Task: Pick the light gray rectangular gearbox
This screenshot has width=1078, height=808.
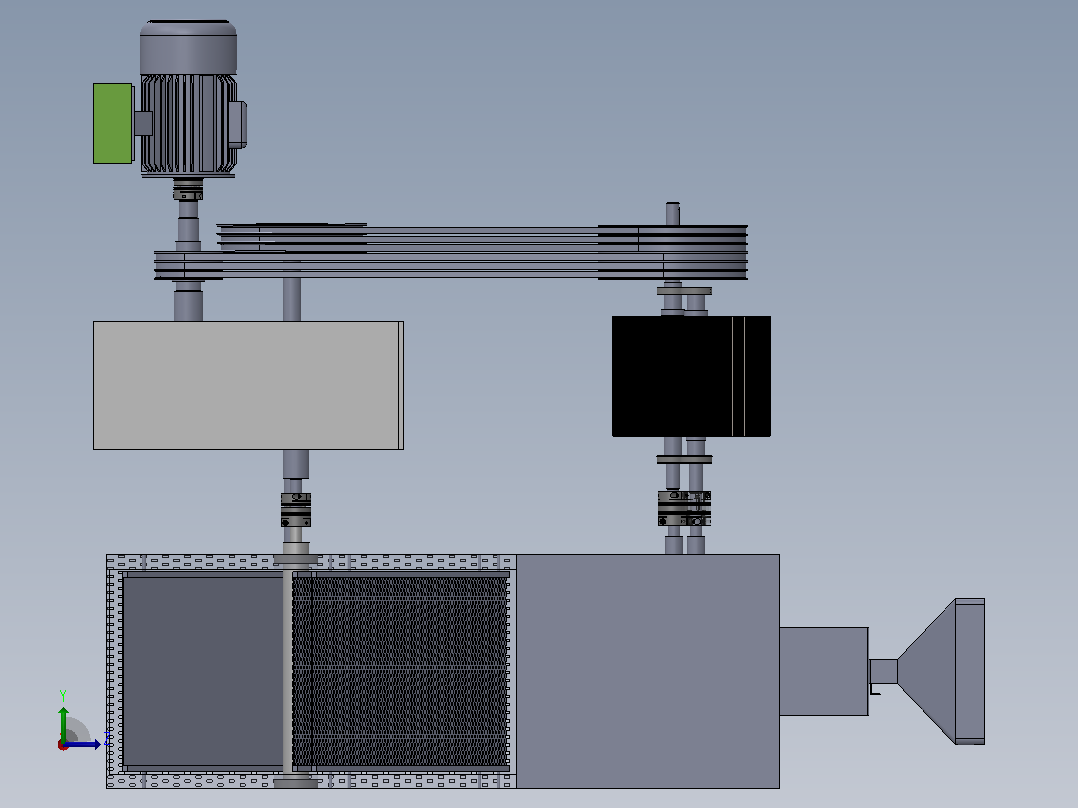Action: click(248, 385)
